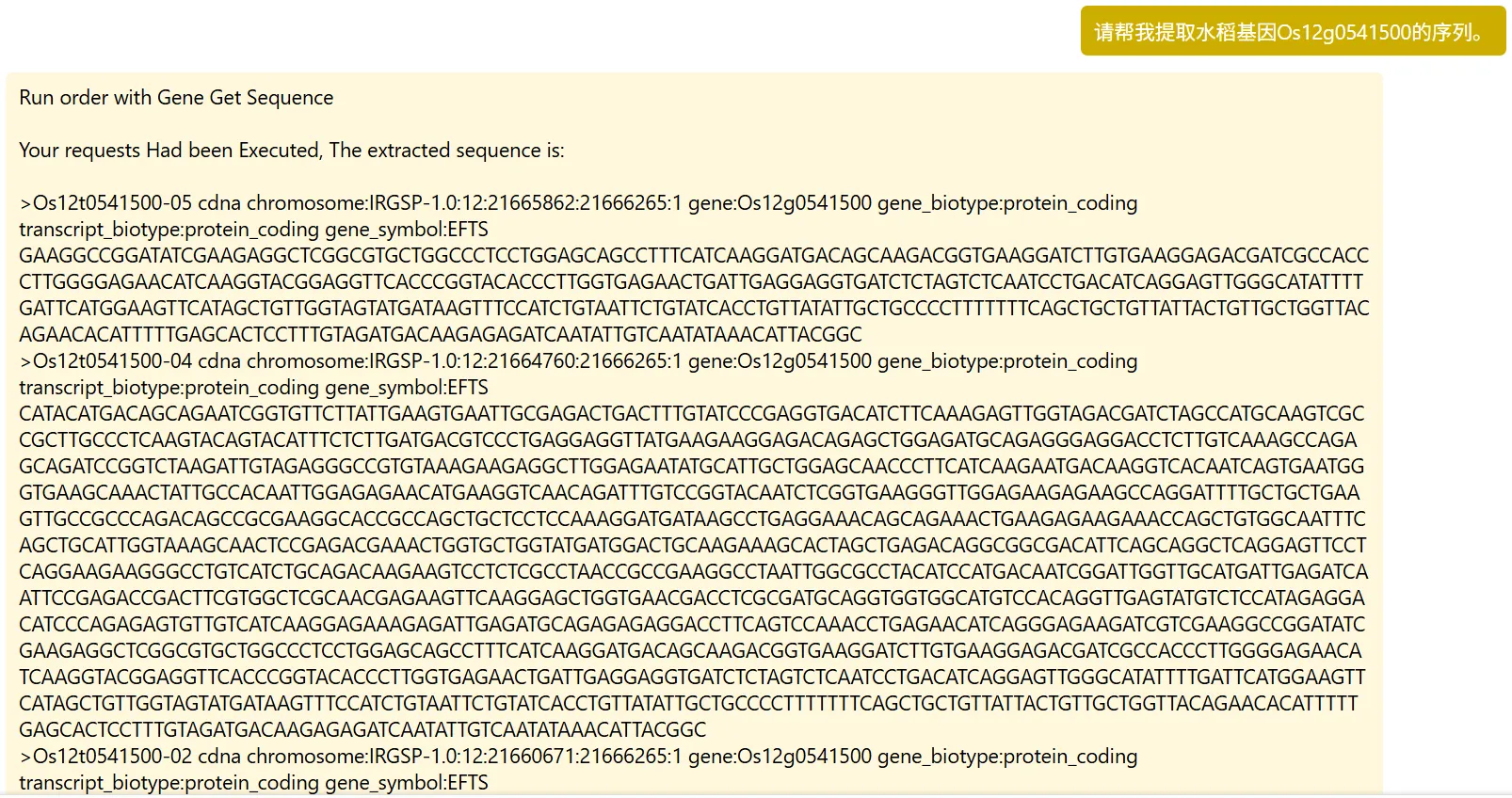The height and width of the screenshot is (798, 1512).
Task: Click sequence line starting with CATCCCAGAGAGTGTTGTC
Action: click(692, 625)
